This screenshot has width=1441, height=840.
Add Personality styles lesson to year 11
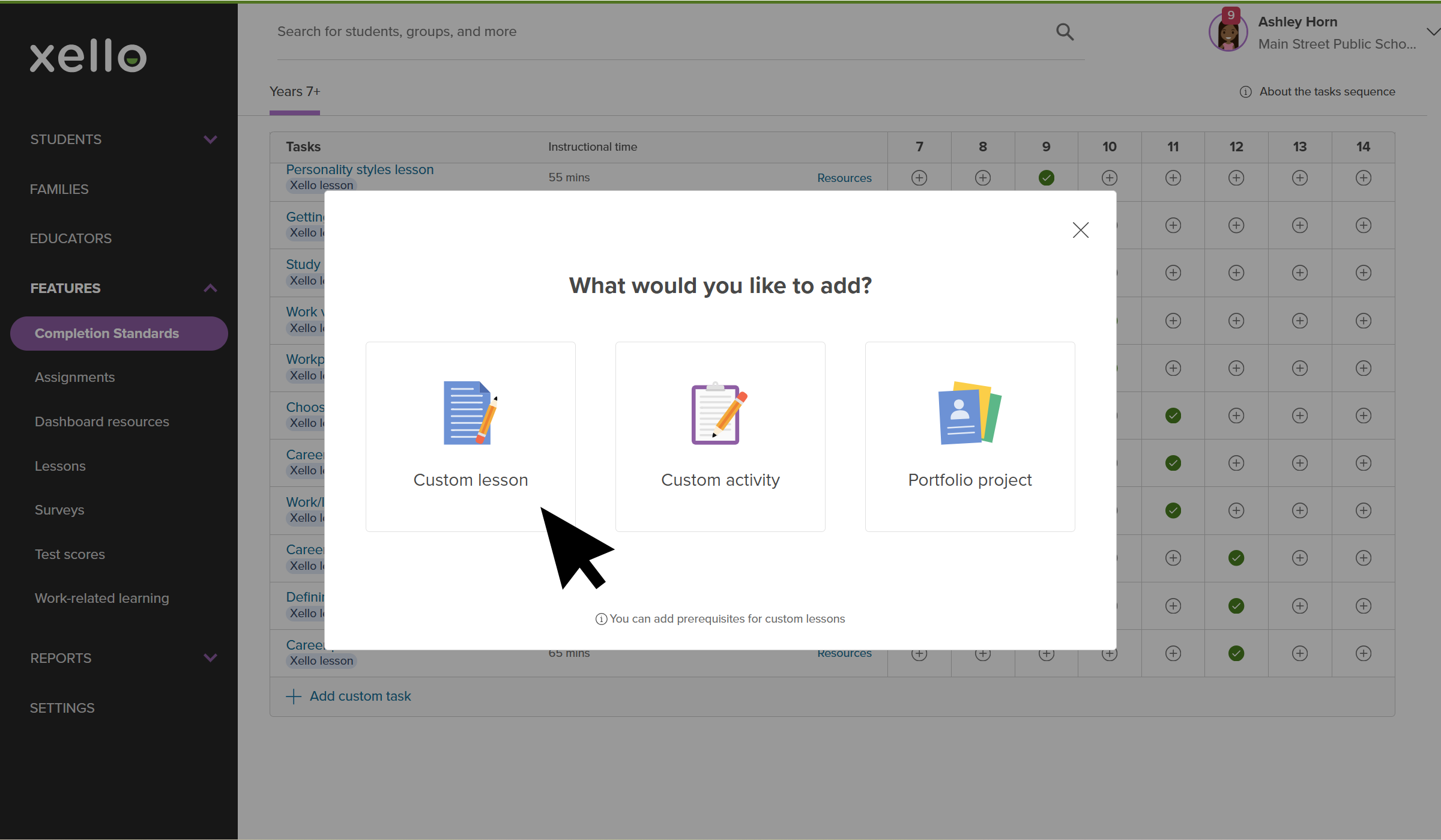tap(1173, 178)
